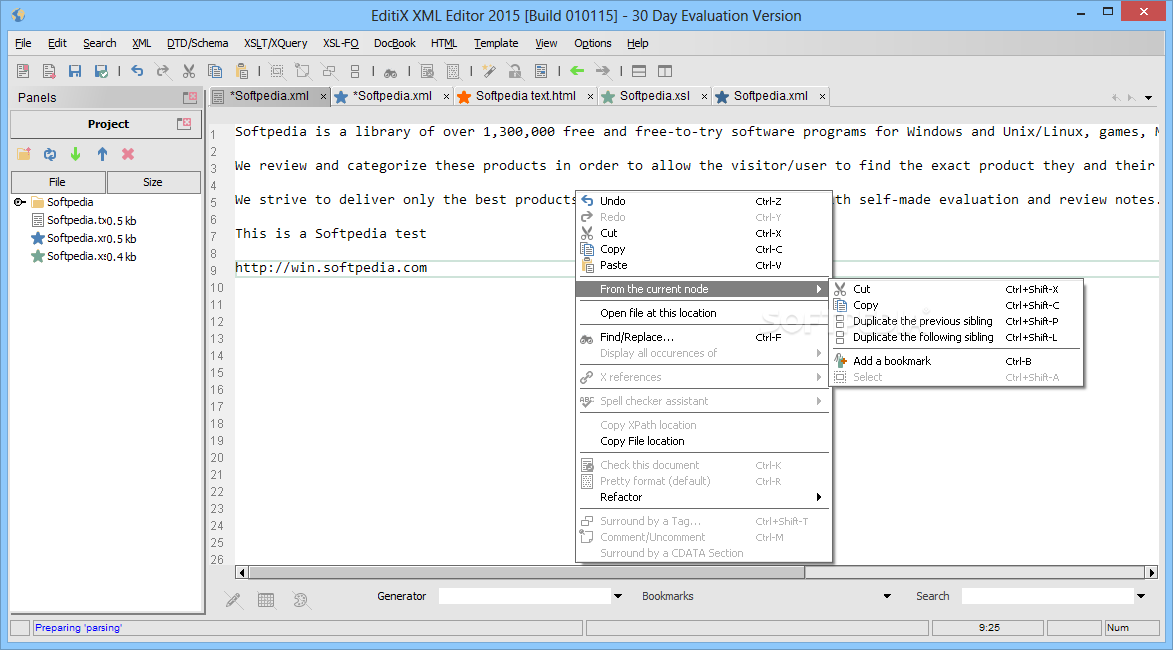Click the pencil icon below the editor
The height and width of the screenshot is (650, 1173).
coord(233,599)
